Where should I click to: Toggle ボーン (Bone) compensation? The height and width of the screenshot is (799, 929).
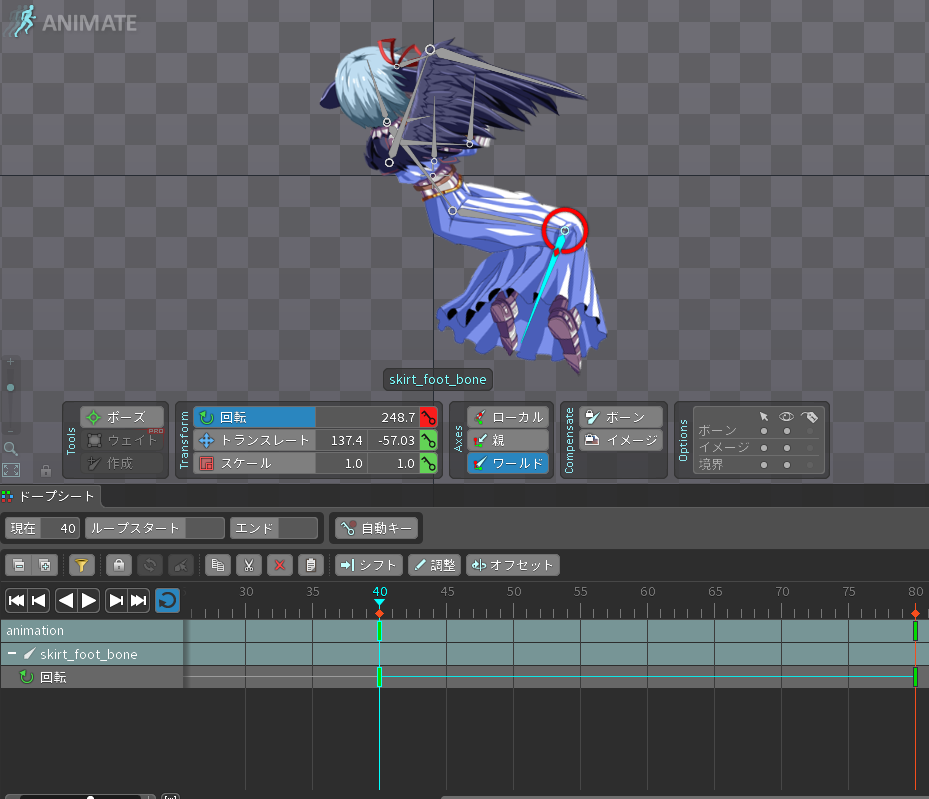coord(621,417)
